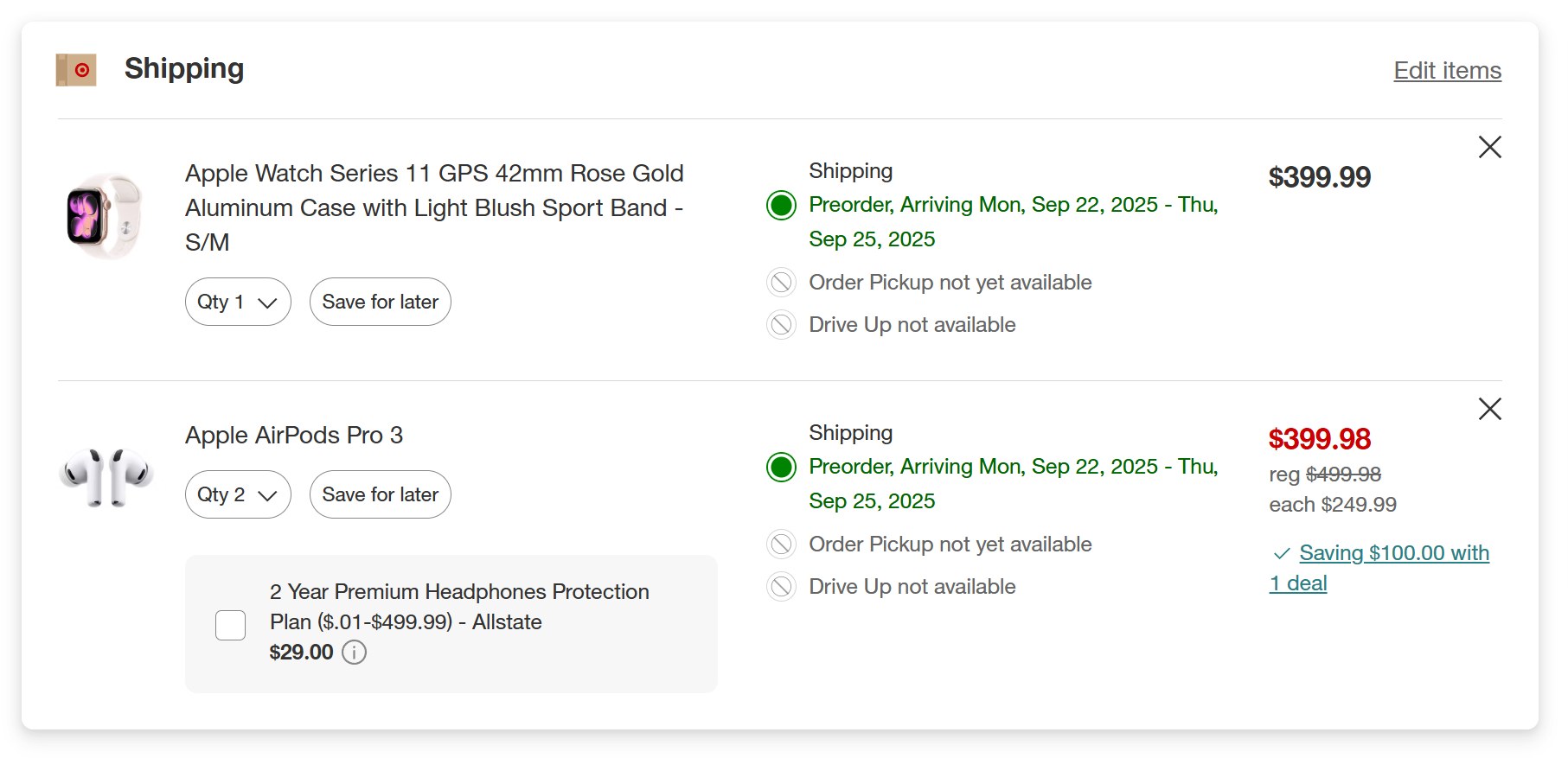
Task: Save AirPods Pro 3 for later
Action: [380, 494]
